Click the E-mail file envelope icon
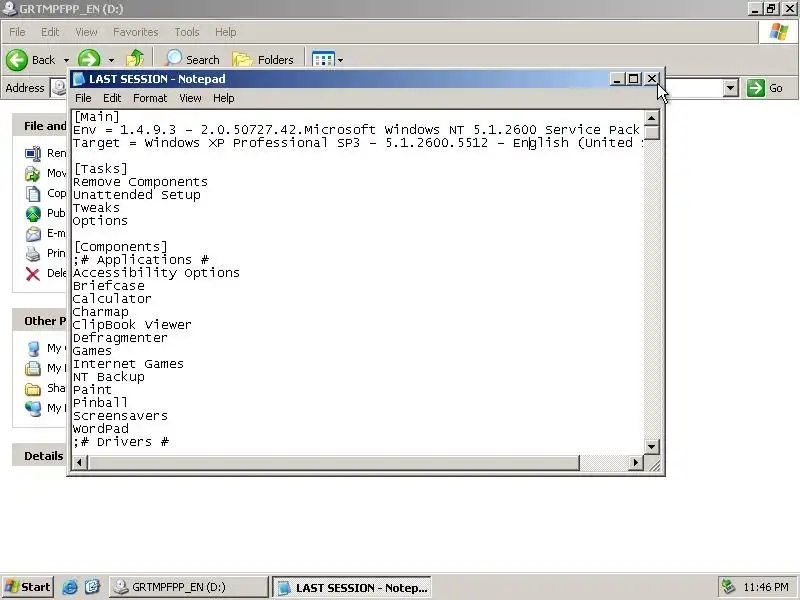The image size is (800, 600). [x=33, y=233]
